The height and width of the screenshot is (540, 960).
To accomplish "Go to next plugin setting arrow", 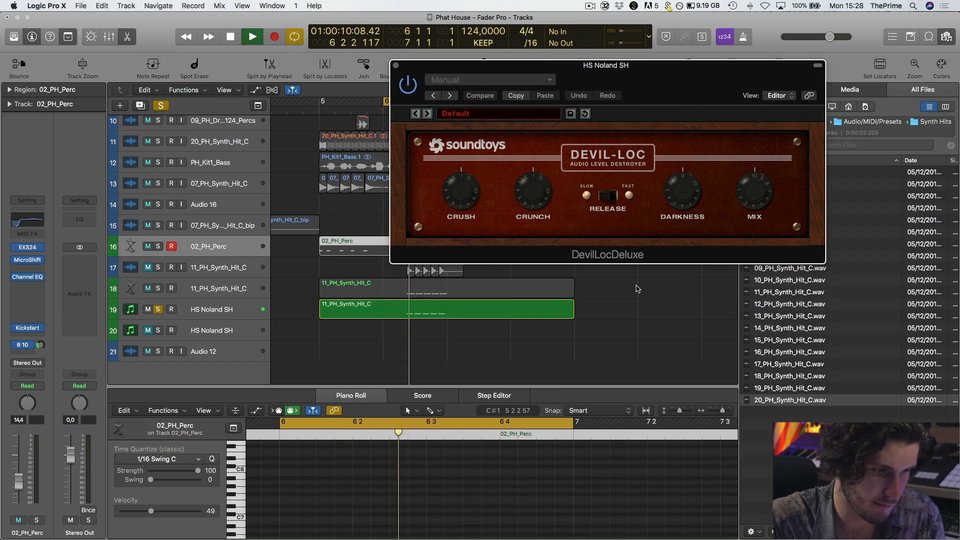I will click(449, 96).
